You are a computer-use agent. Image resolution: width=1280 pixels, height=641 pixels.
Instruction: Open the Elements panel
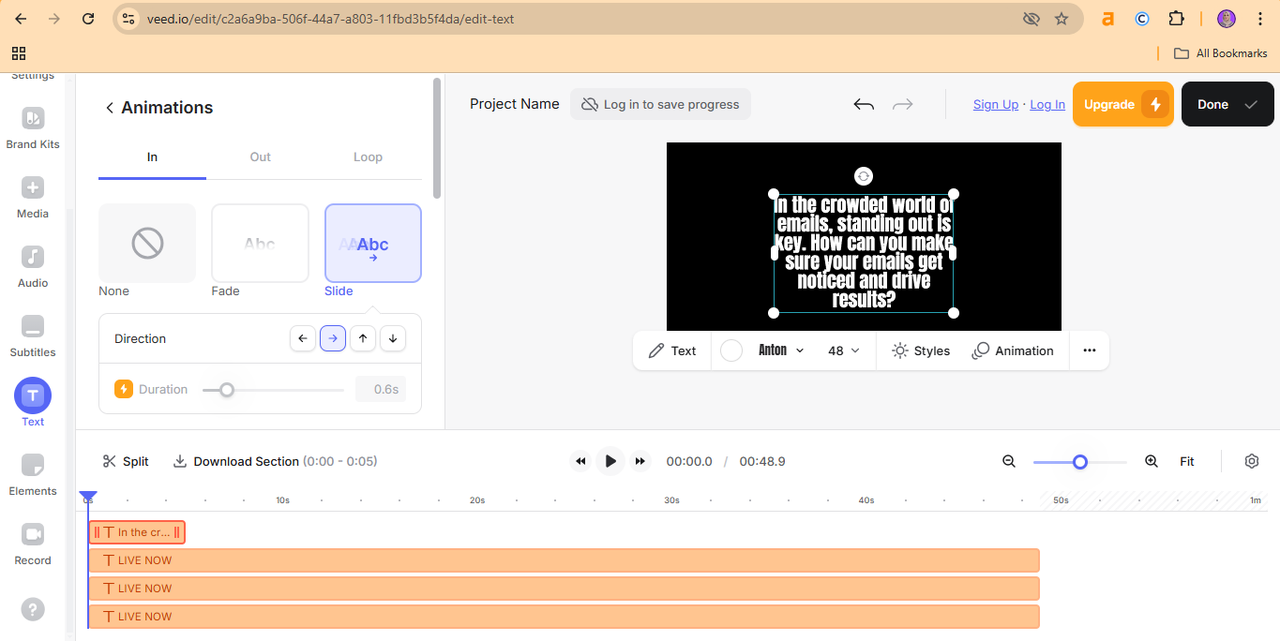point(33,474)
